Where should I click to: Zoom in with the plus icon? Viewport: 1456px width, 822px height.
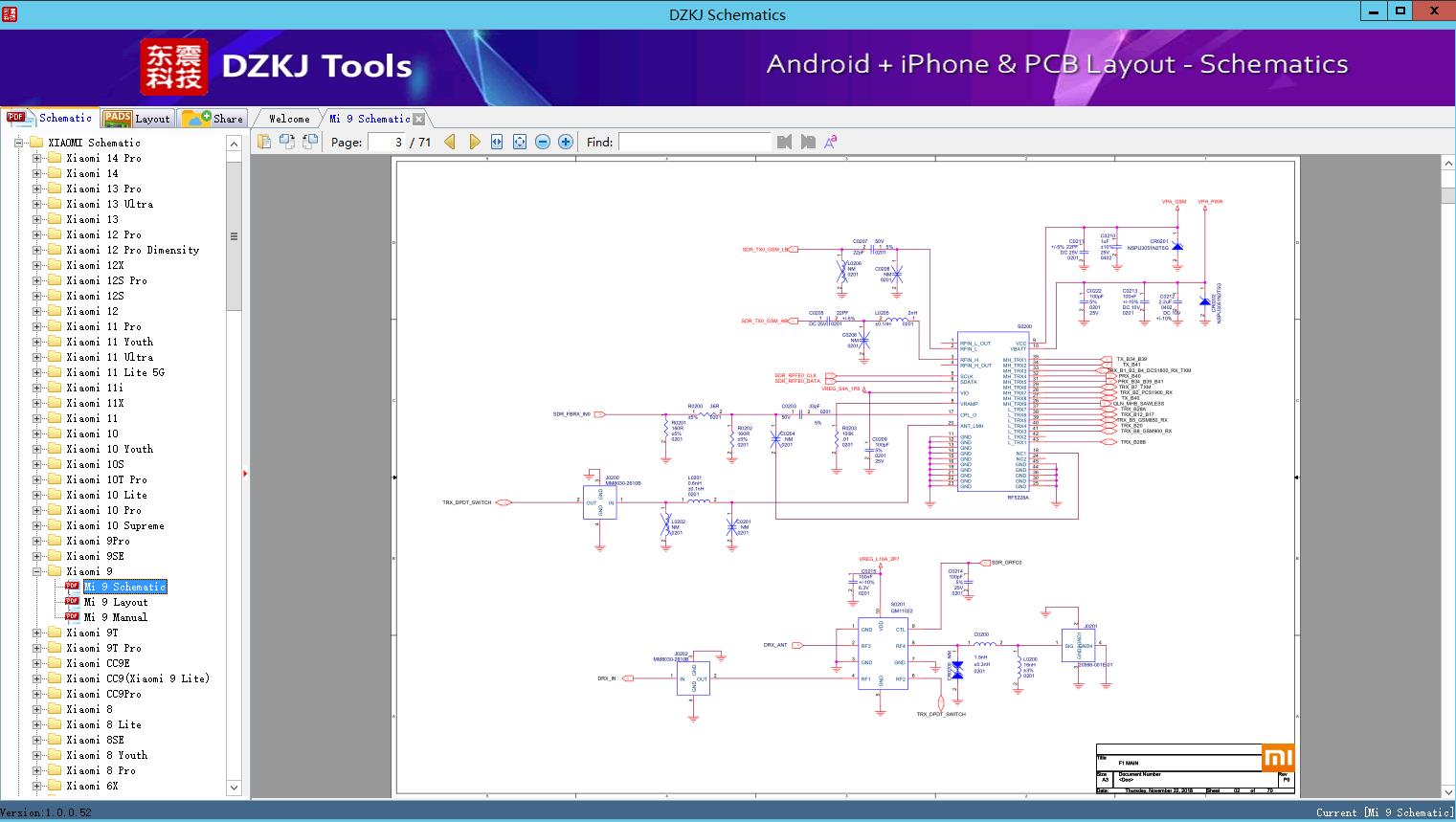(566, 142)
